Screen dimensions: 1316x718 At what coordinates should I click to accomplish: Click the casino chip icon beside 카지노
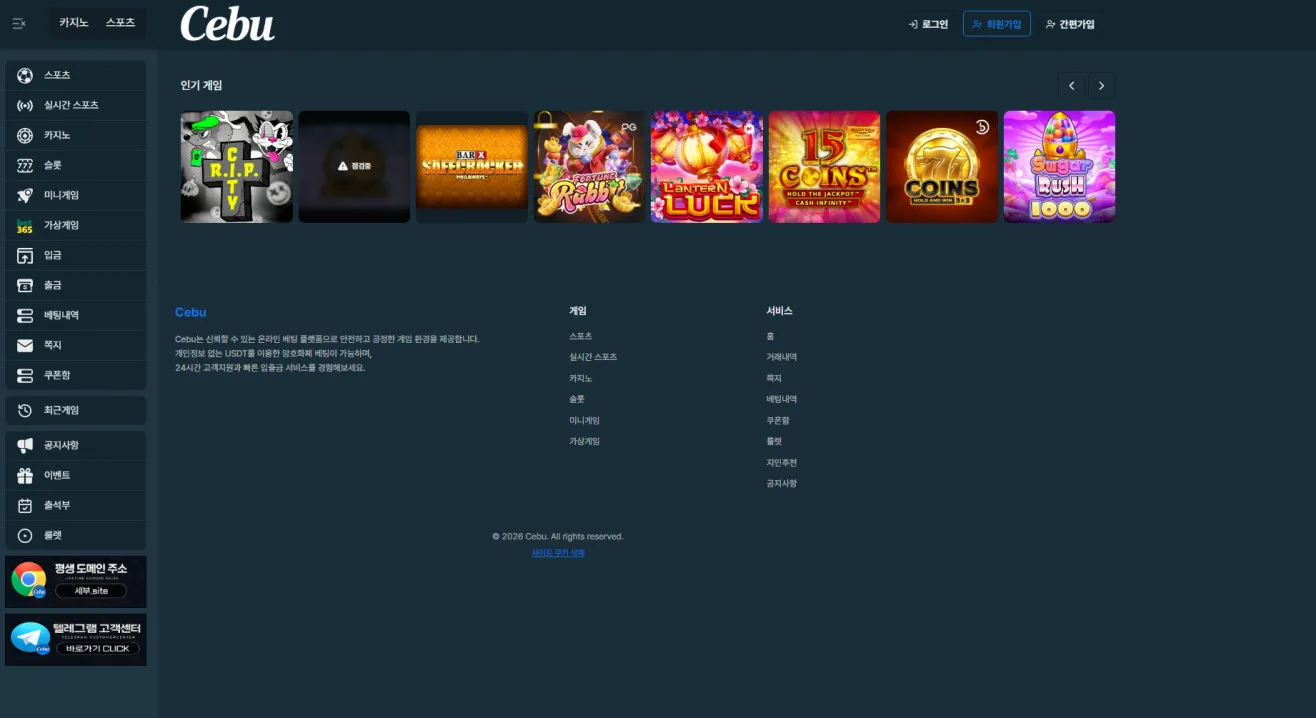coord(25,135)
